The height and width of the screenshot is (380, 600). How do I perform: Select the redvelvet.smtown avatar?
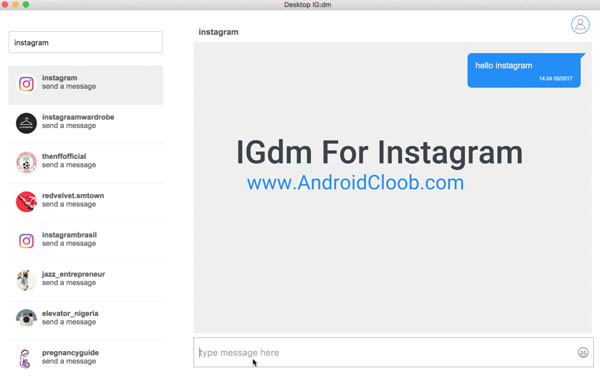(x=26, y=202)
